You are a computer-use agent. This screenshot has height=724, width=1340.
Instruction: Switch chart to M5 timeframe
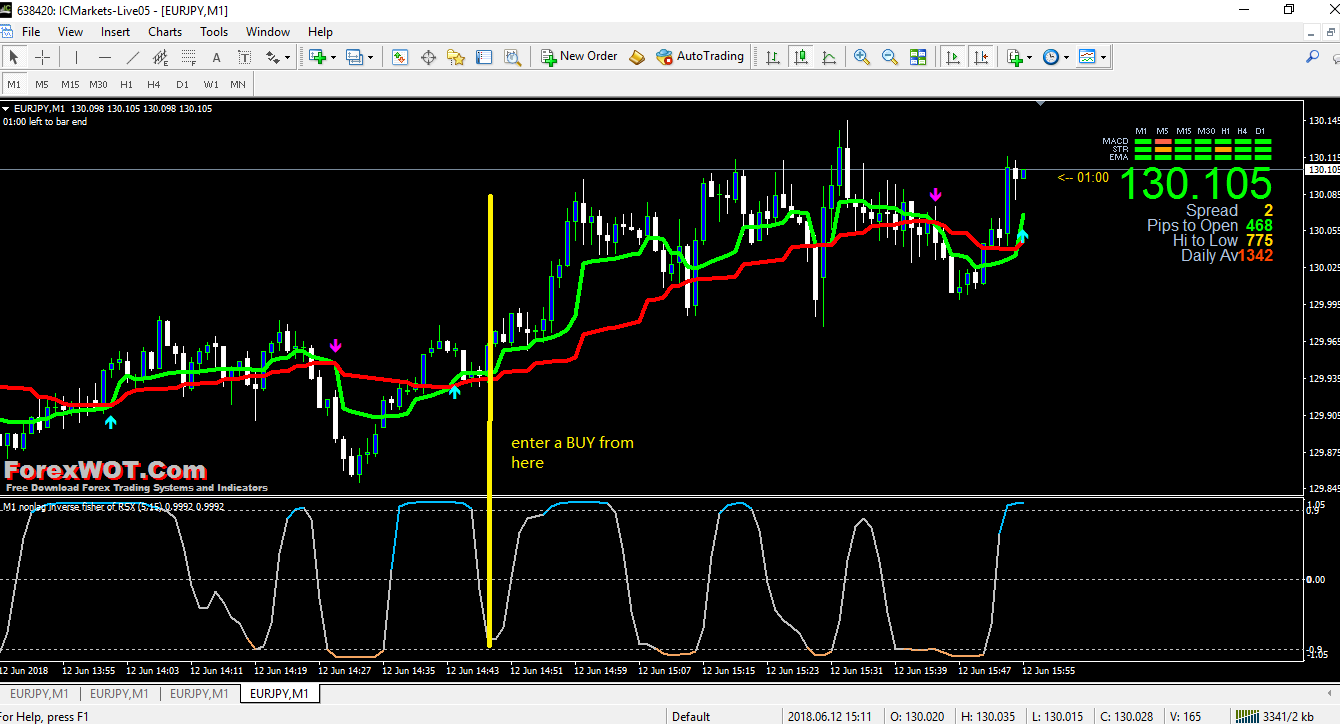click(42, 84)
